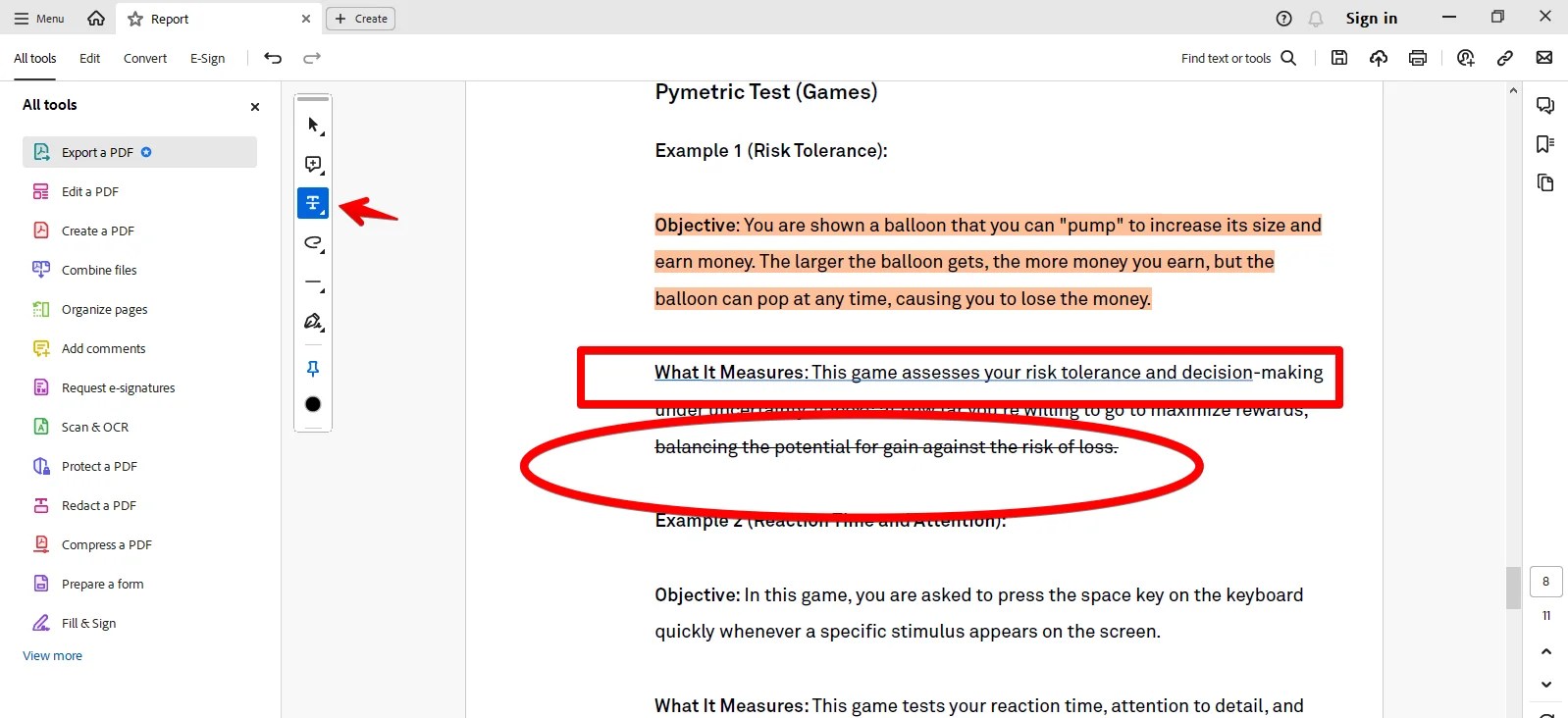This screenshot has height=718, width=1568.
Task: Select the strikethrough text markup tool
Action: (313, 203)
